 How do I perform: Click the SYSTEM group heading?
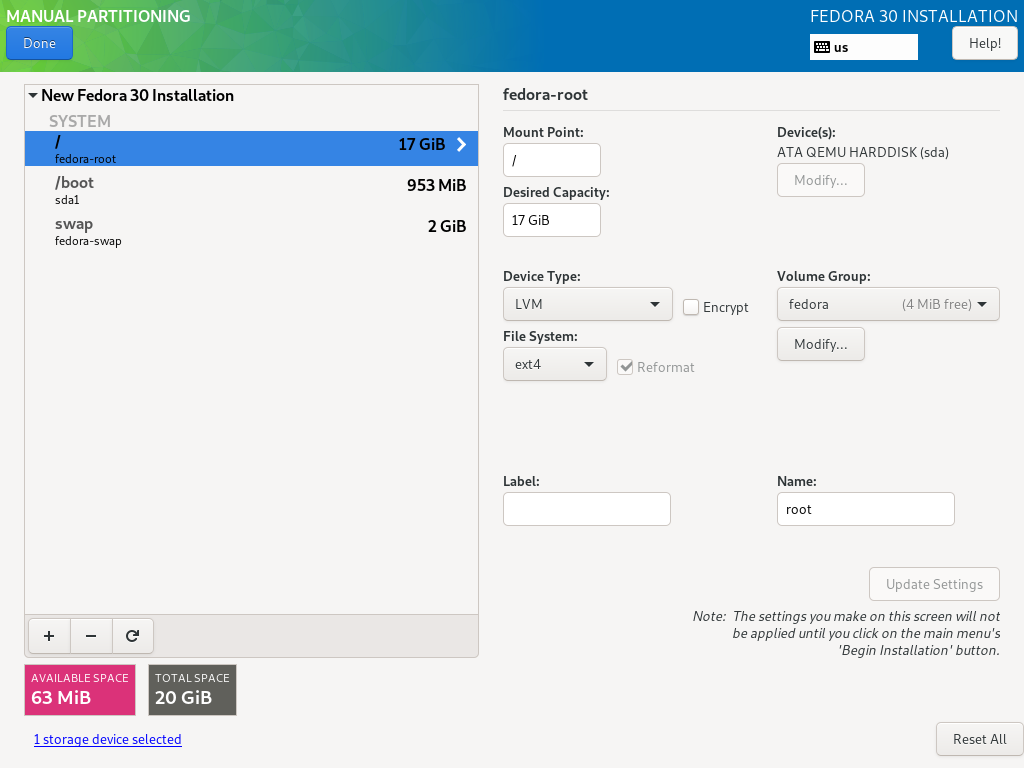[80, 121]
